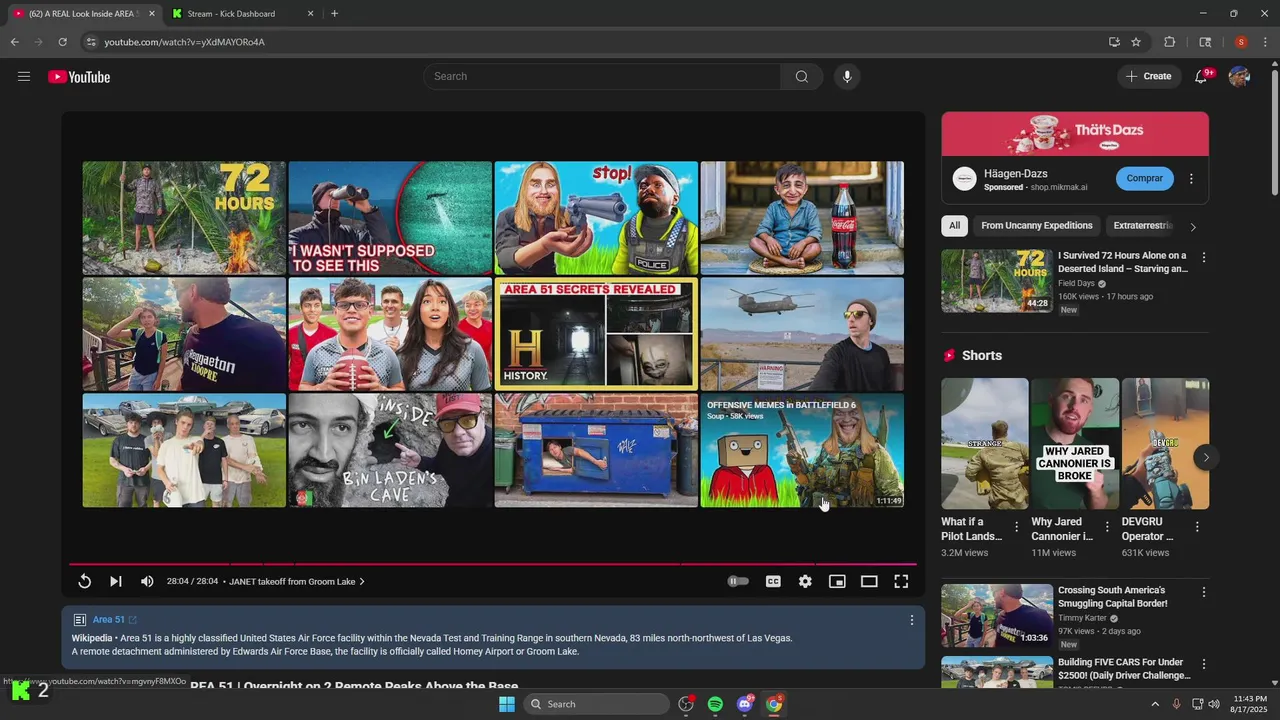1280x720 pixels.
Task: Go to YouTube home via the logo
Action: click(79, 77)
